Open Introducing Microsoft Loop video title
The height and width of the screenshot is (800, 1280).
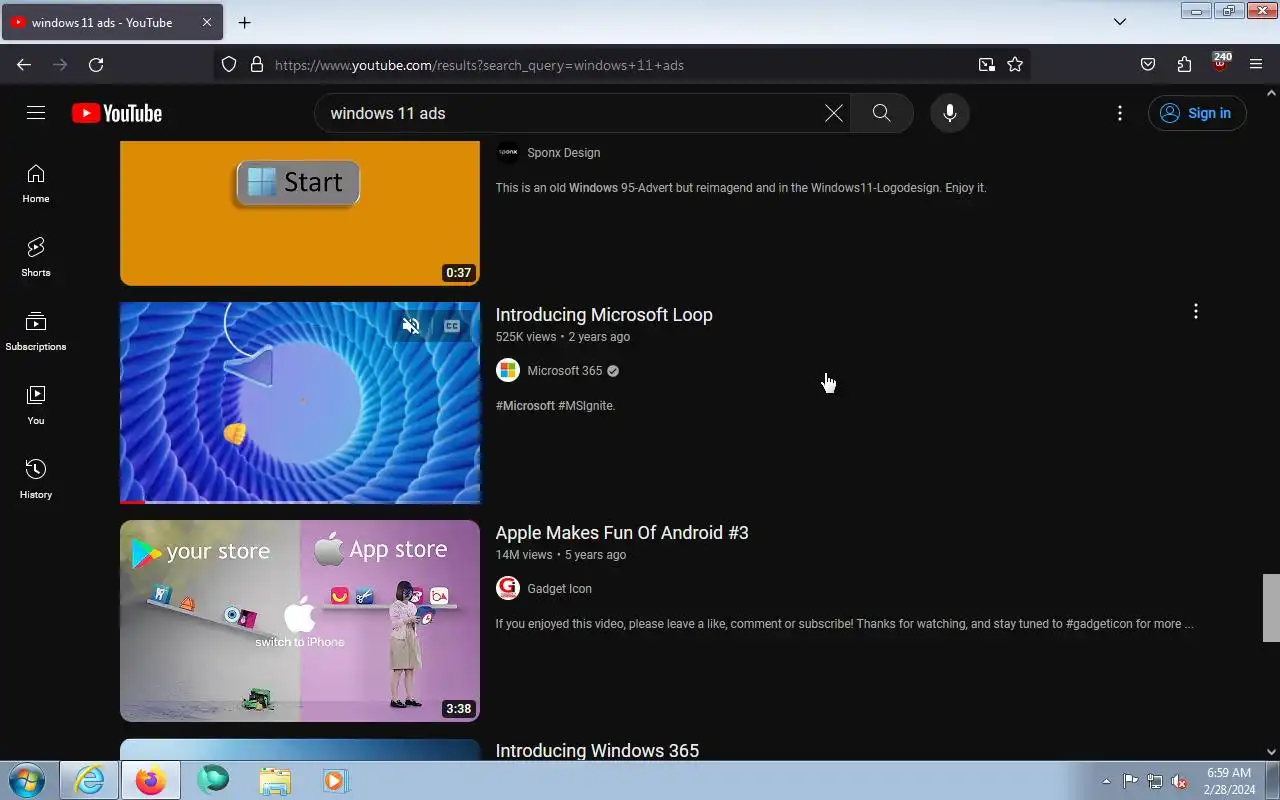click(604, 315)
